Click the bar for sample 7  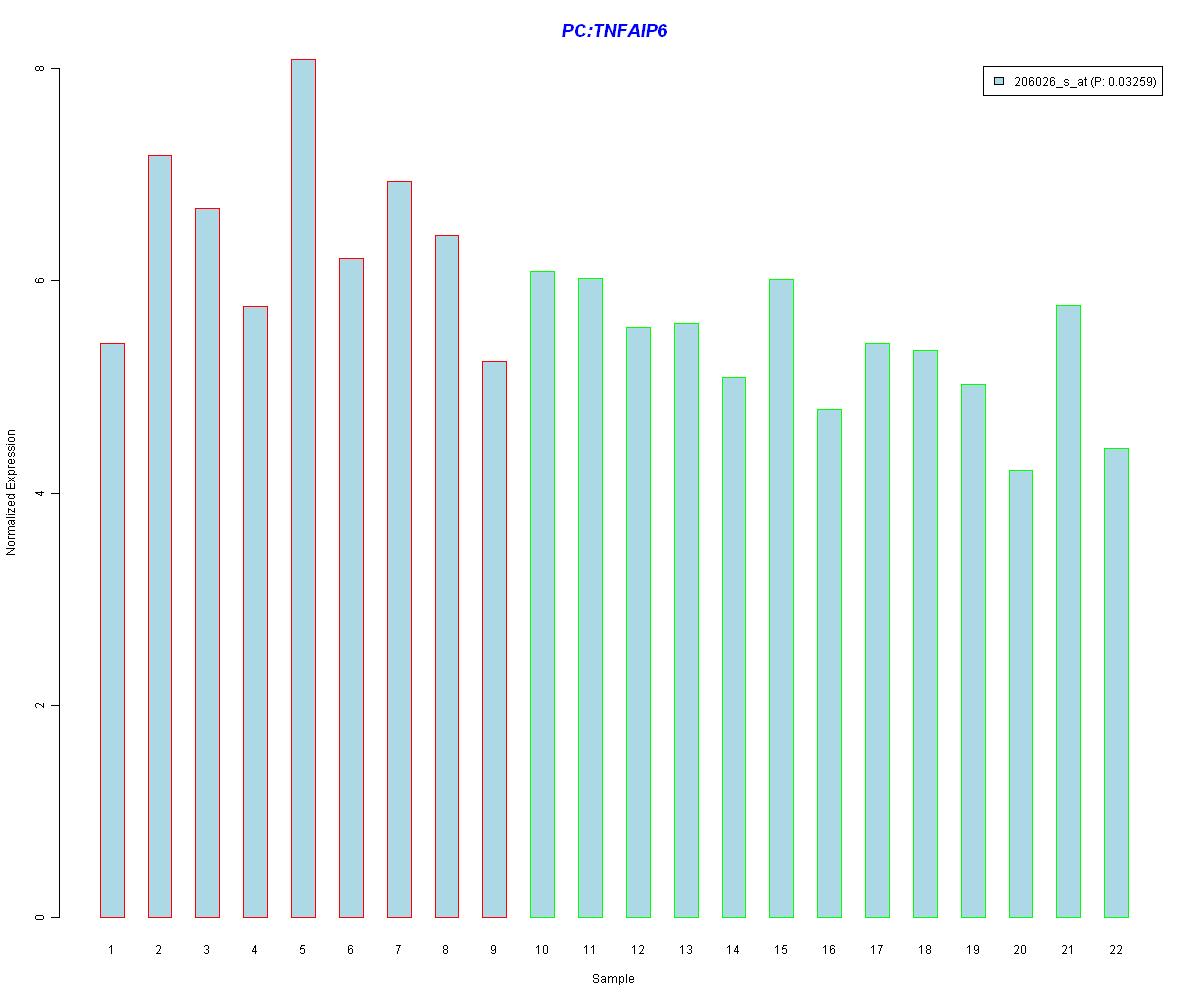pyautogui.click(x=399, y=549)
